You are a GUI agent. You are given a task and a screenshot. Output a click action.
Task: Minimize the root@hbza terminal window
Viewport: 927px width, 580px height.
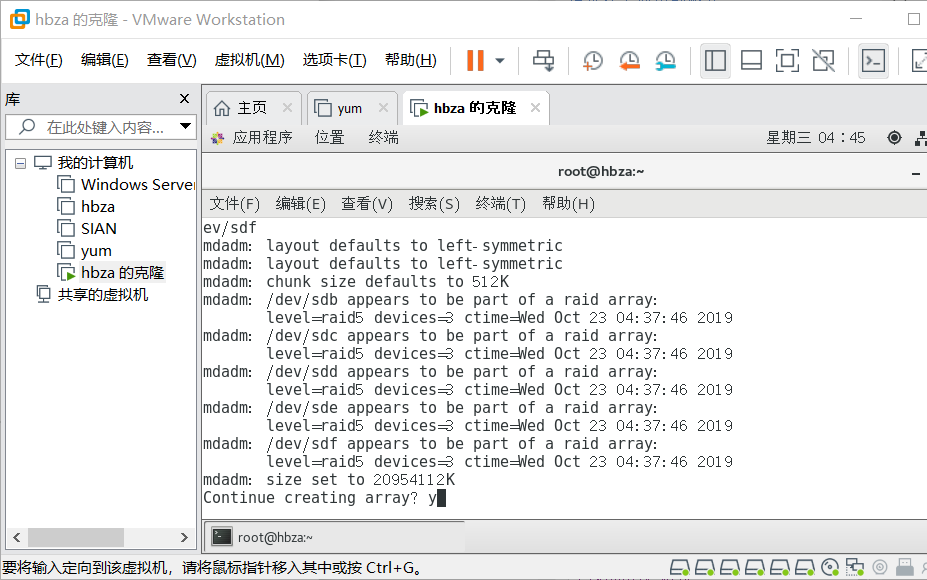(x=916, y=174)
